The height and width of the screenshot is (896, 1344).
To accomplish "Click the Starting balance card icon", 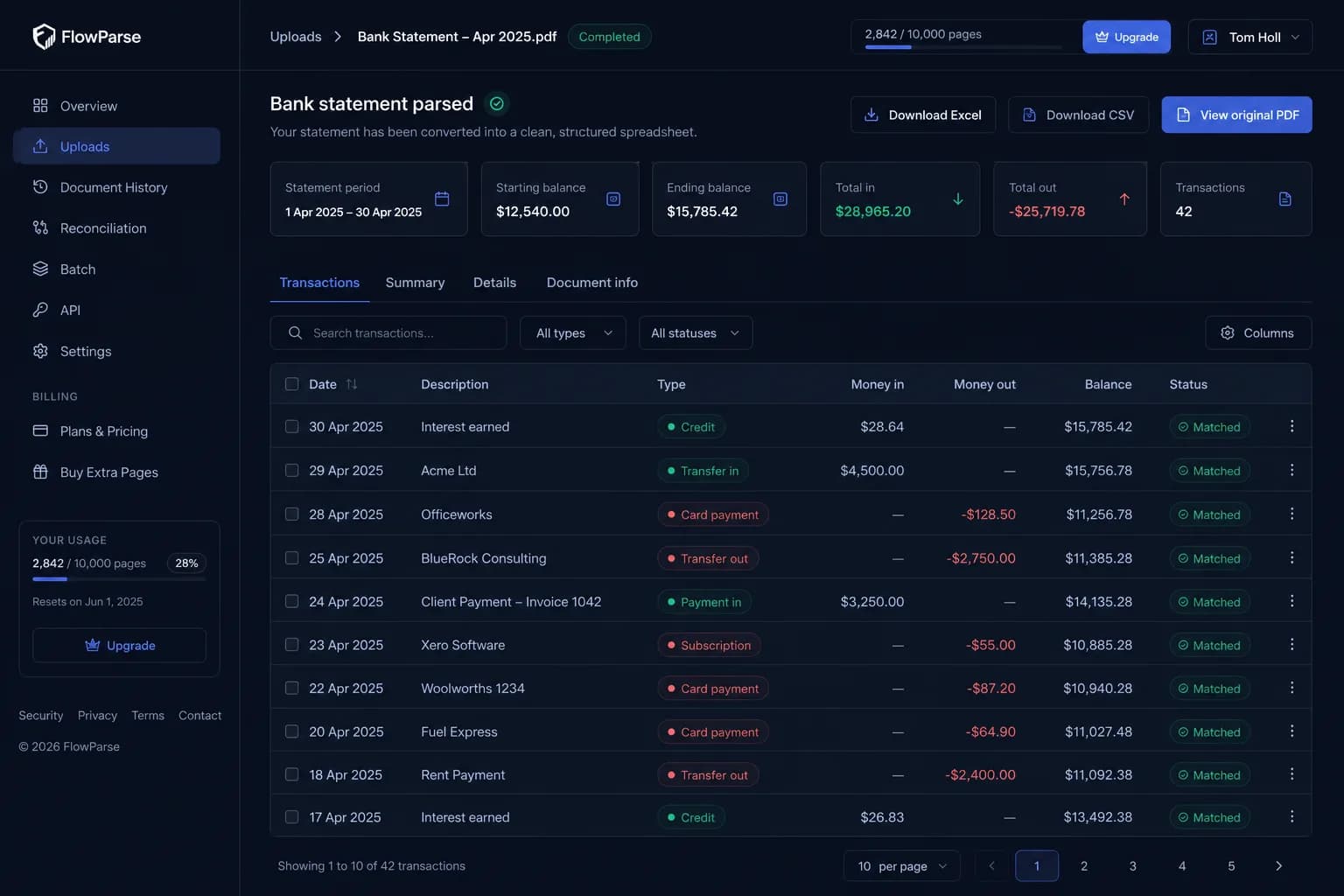I will click(x=613, y=199).
